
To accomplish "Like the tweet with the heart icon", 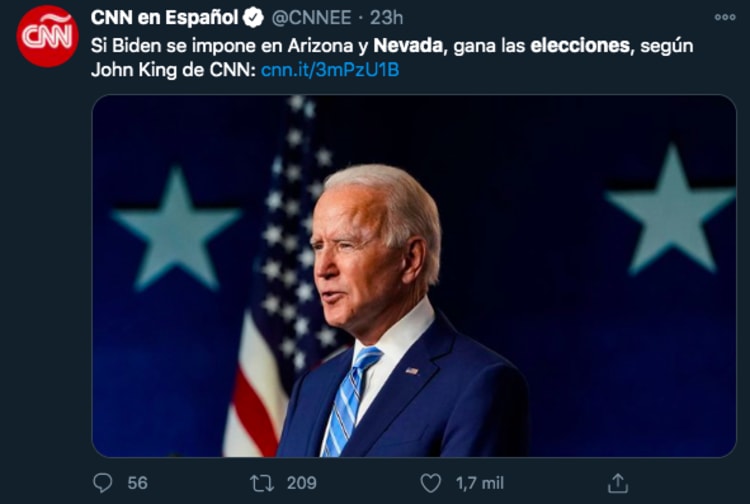I will point(430,483).
